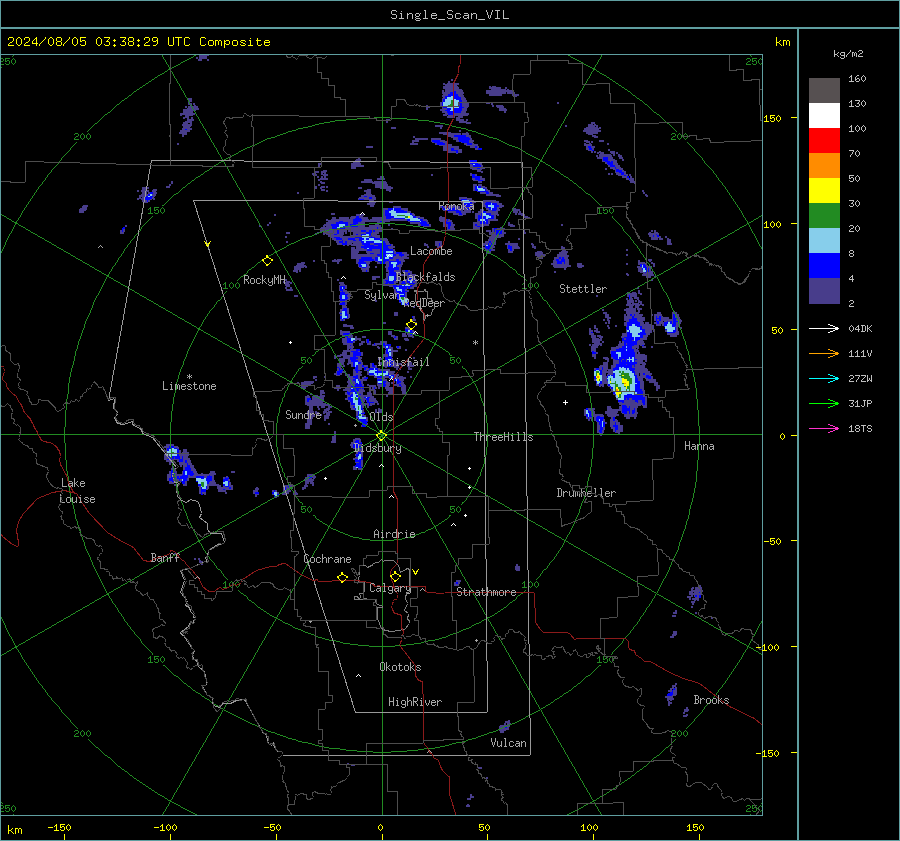Click the Banff town label
This screenshot has height=841, width=900.
[165, 557]
